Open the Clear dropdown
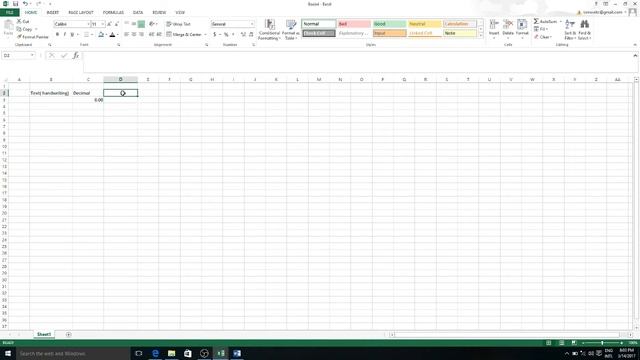The image size is (640, 360). click(543, 37)
